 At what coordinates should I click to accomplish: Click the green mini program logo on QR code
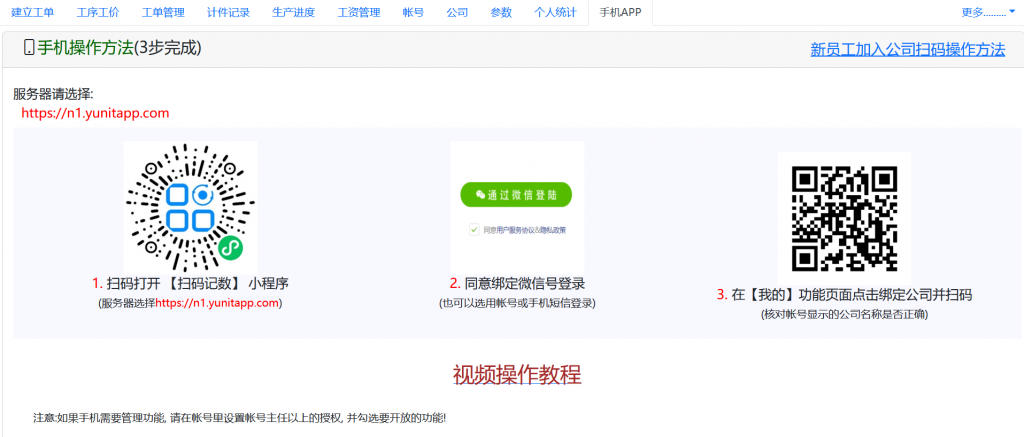[231, 248]
